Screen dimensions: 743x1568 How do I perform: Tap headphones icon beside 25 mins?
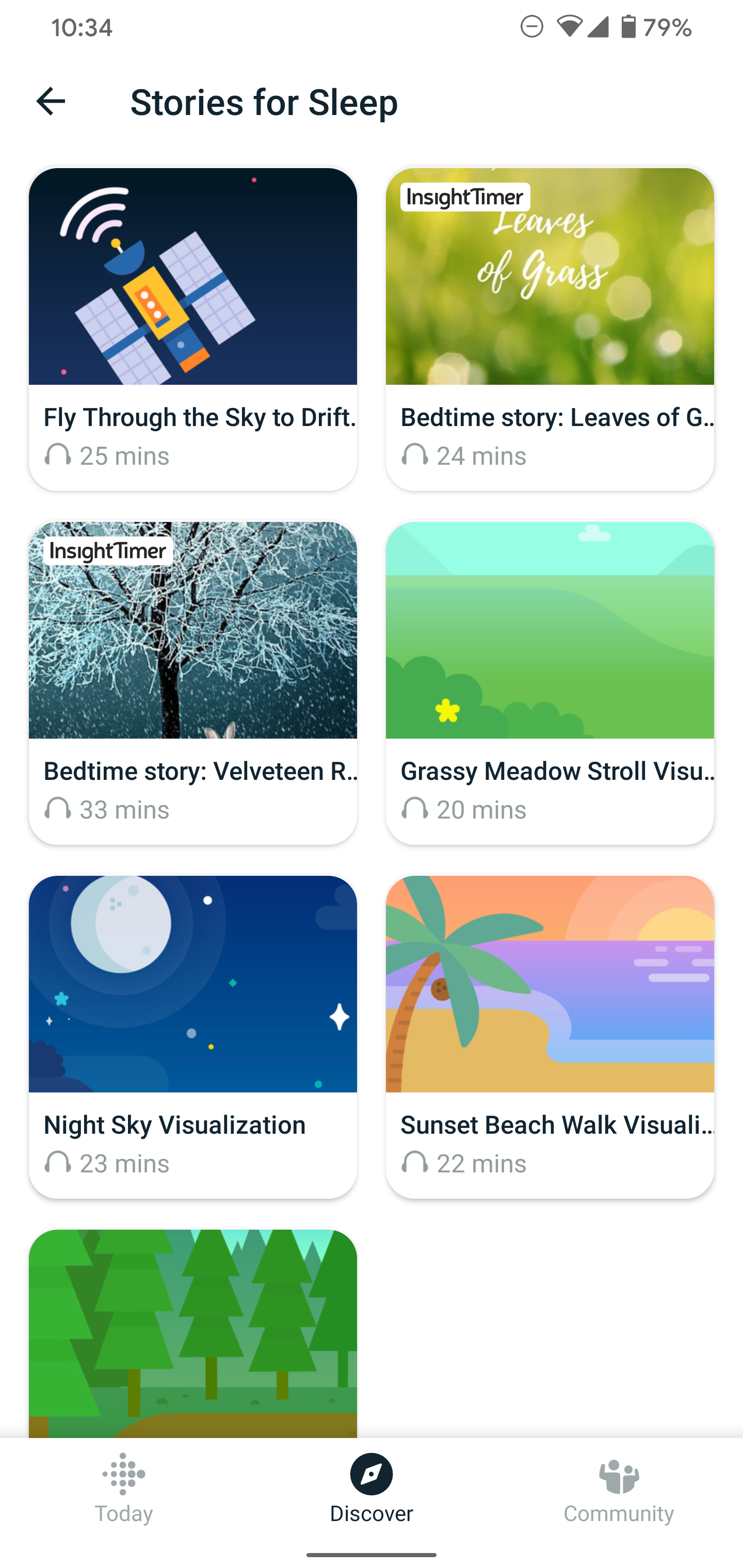click(x=58, y=455)
